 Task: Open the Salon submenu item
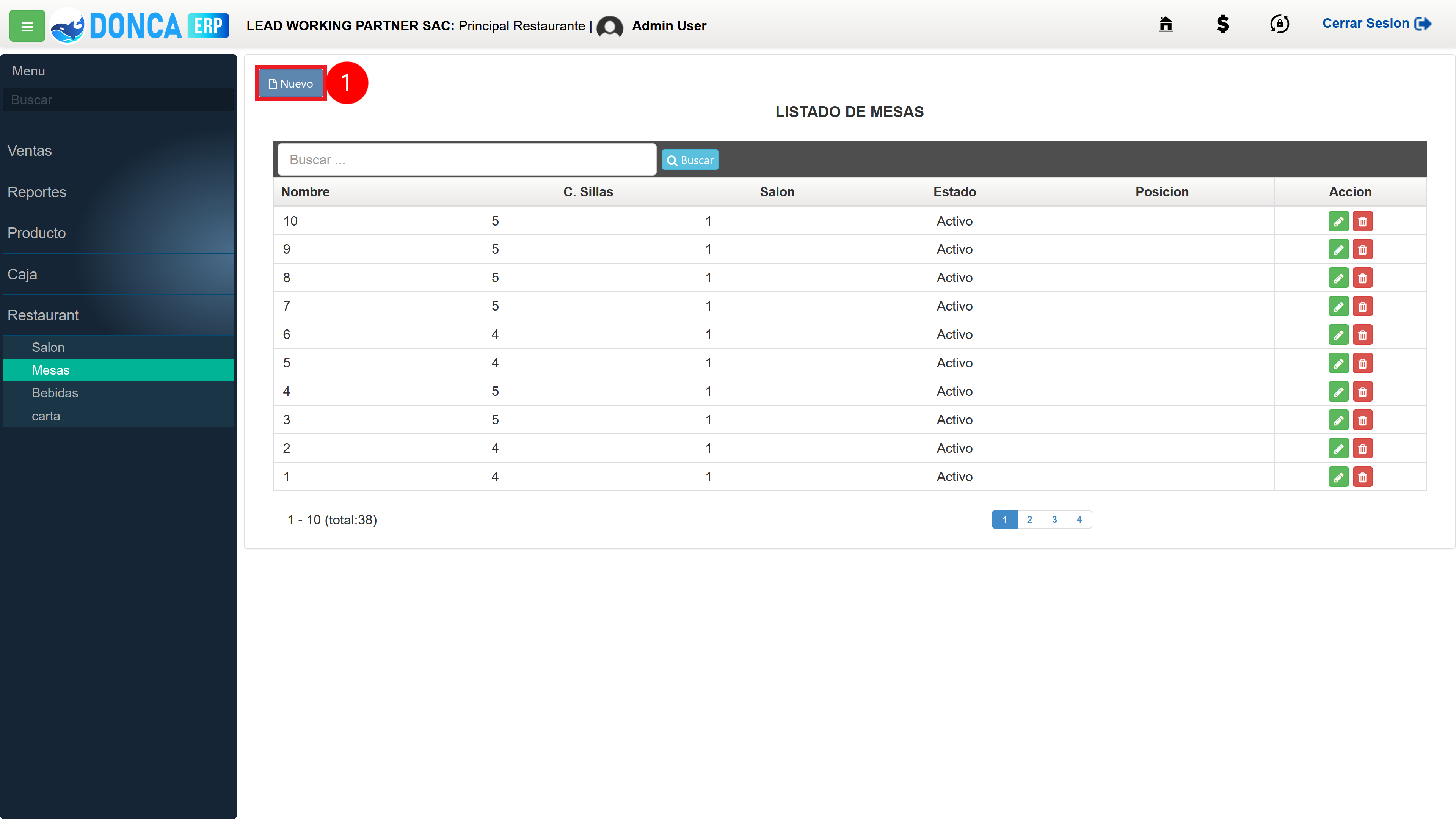[x=118, y=347]
